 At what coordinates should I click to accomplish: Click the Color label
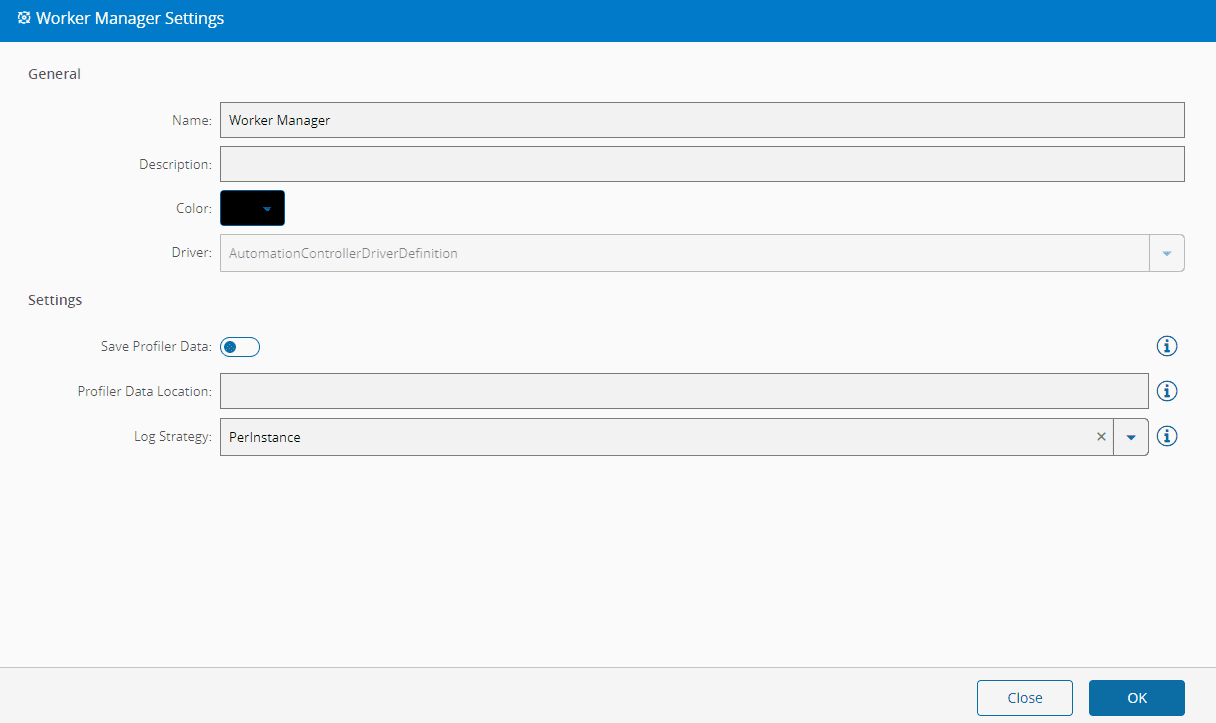click(x=194, y=208)
